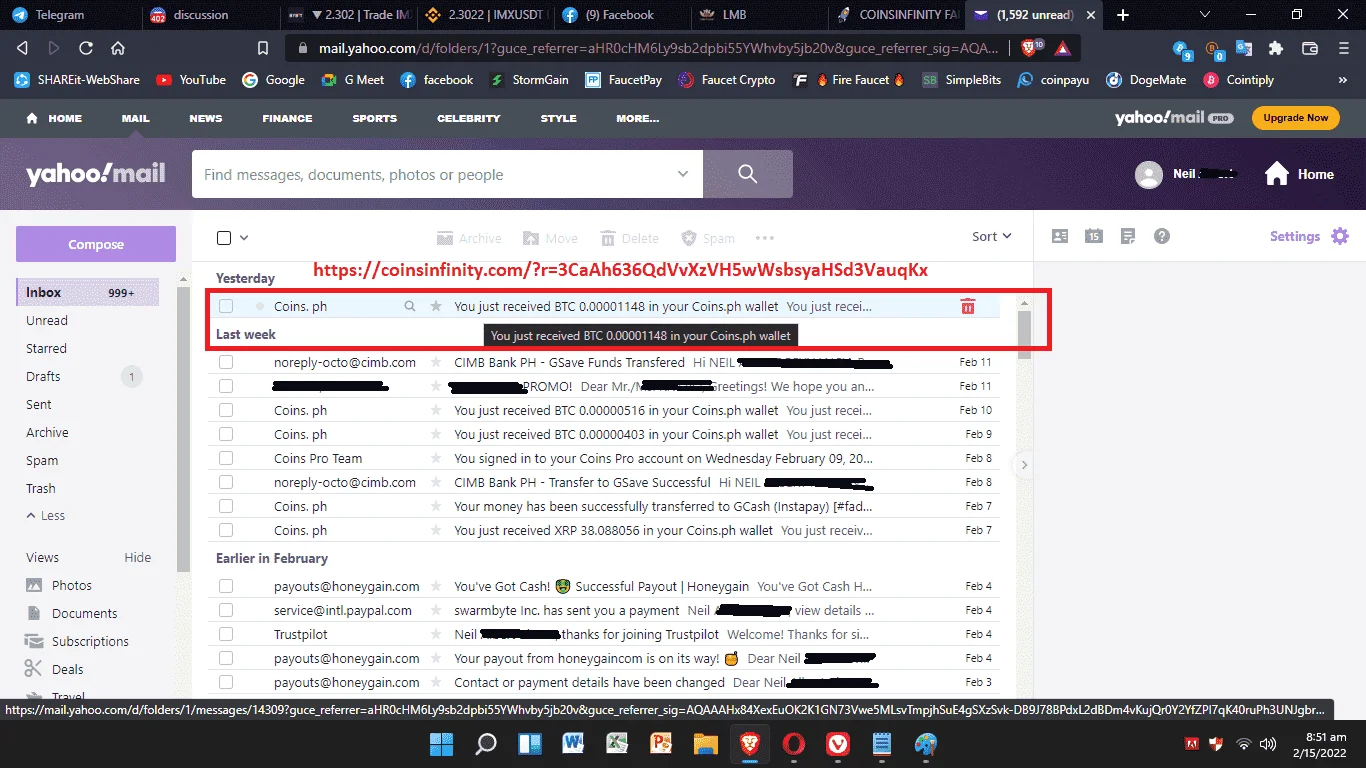Check the XRP 38.088056 message
Image resolution: width=1366 pixels, height=768 pixels.
pos(226,530)
